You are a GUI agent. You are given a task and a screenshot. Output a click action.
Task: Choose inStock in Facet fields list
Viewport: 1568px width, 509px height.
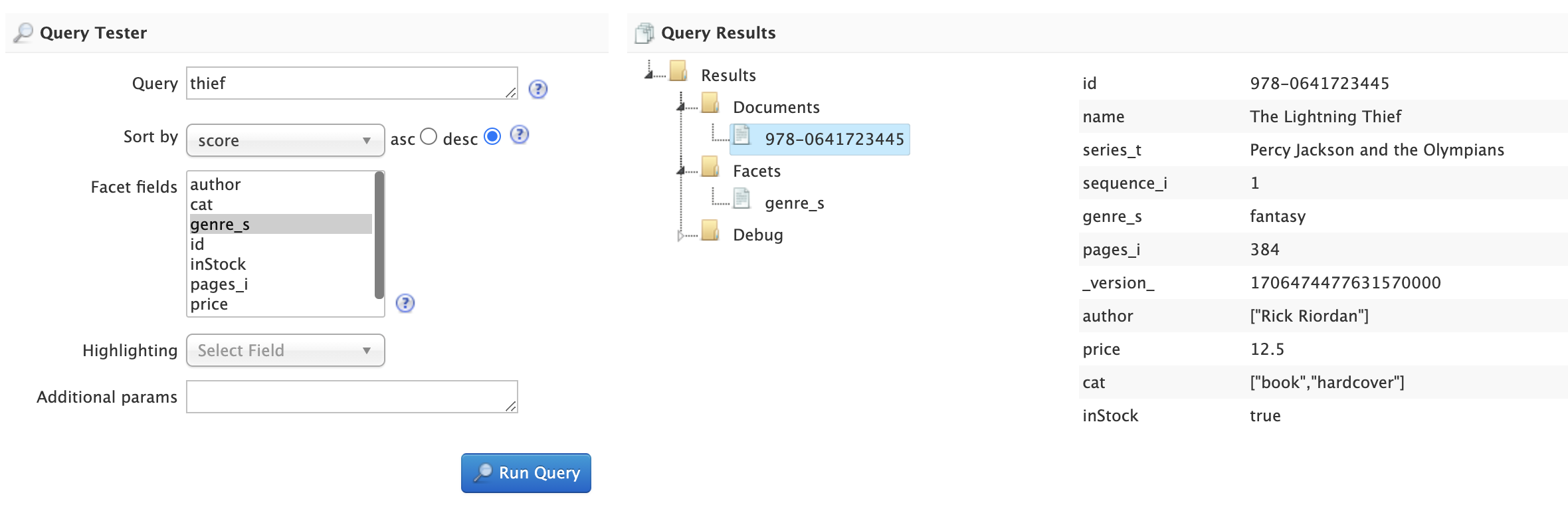pos(218,264)
